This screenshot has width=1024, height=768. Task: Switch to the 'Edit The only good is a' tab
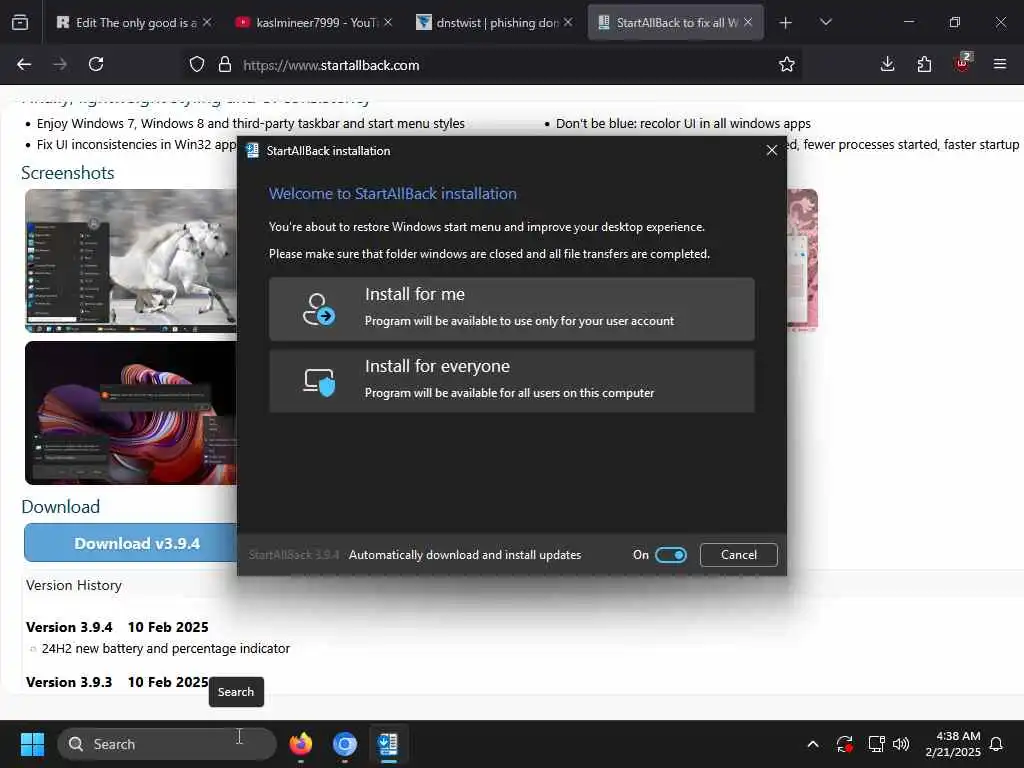134,23
